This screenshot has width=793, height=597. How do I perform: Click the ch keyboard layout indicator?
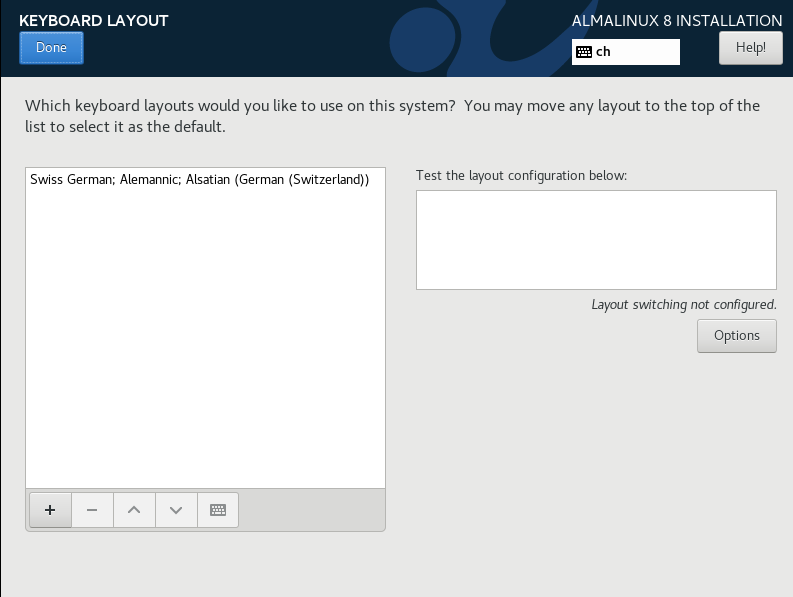(x=626, y=52)
